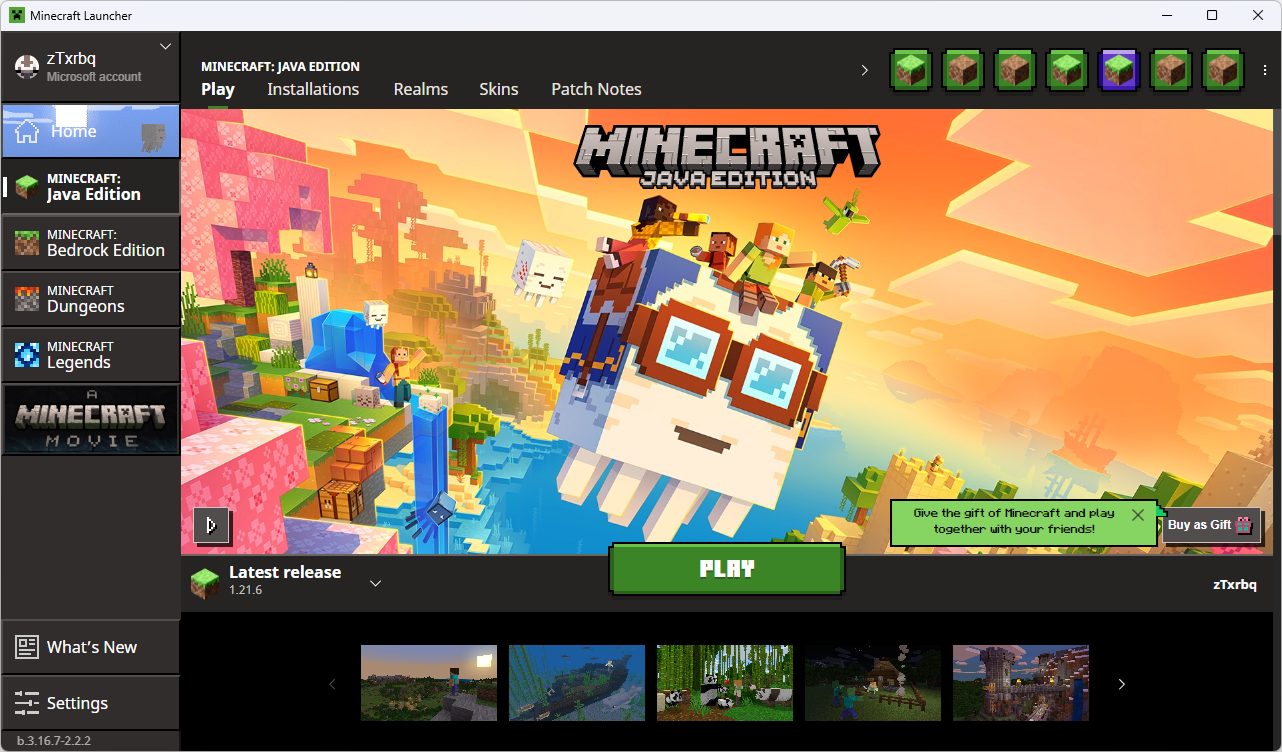Open Minecraft Dungeons from the sidebar
The image size is (1282, 752).
[x=91, y=299]
